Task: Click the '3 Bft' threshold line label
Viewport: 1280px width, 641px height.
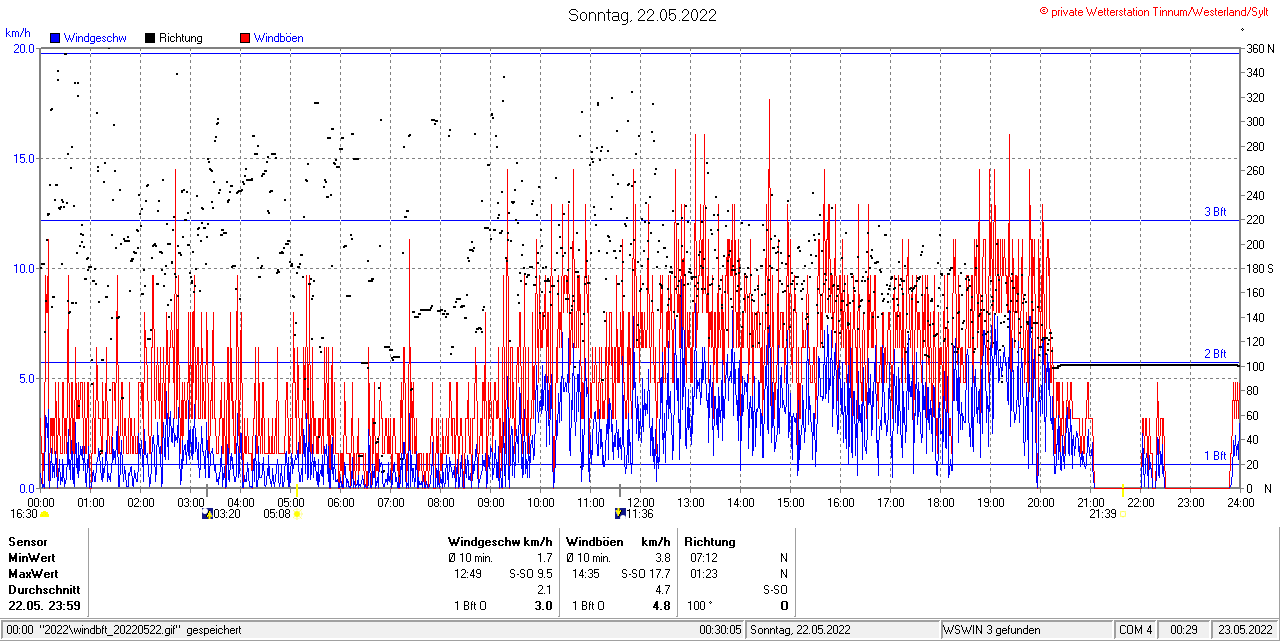Action: point(1215,212)
